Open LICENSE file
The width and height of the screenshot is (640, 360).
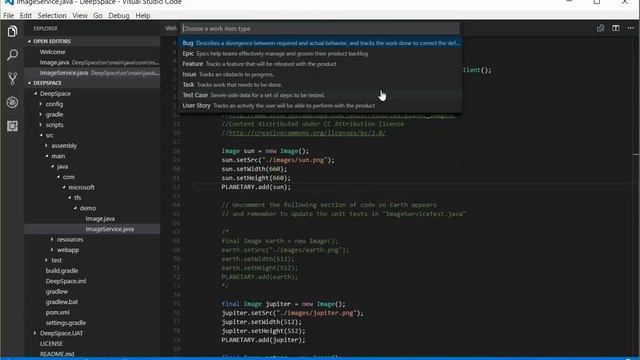51,344
